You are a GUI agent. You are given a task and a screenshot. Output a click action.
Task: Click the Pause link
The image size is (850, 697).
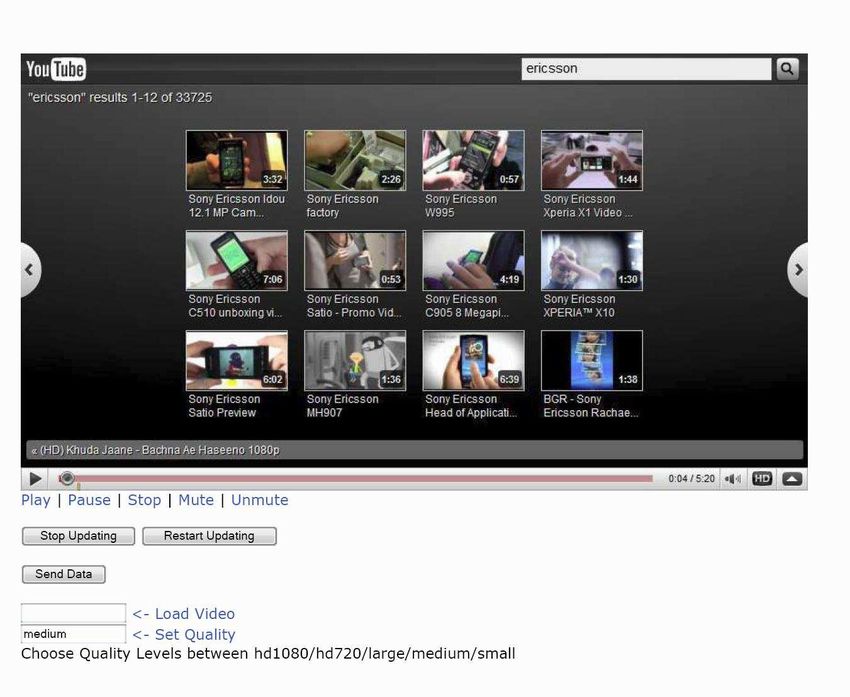click(x=89, y=500)
